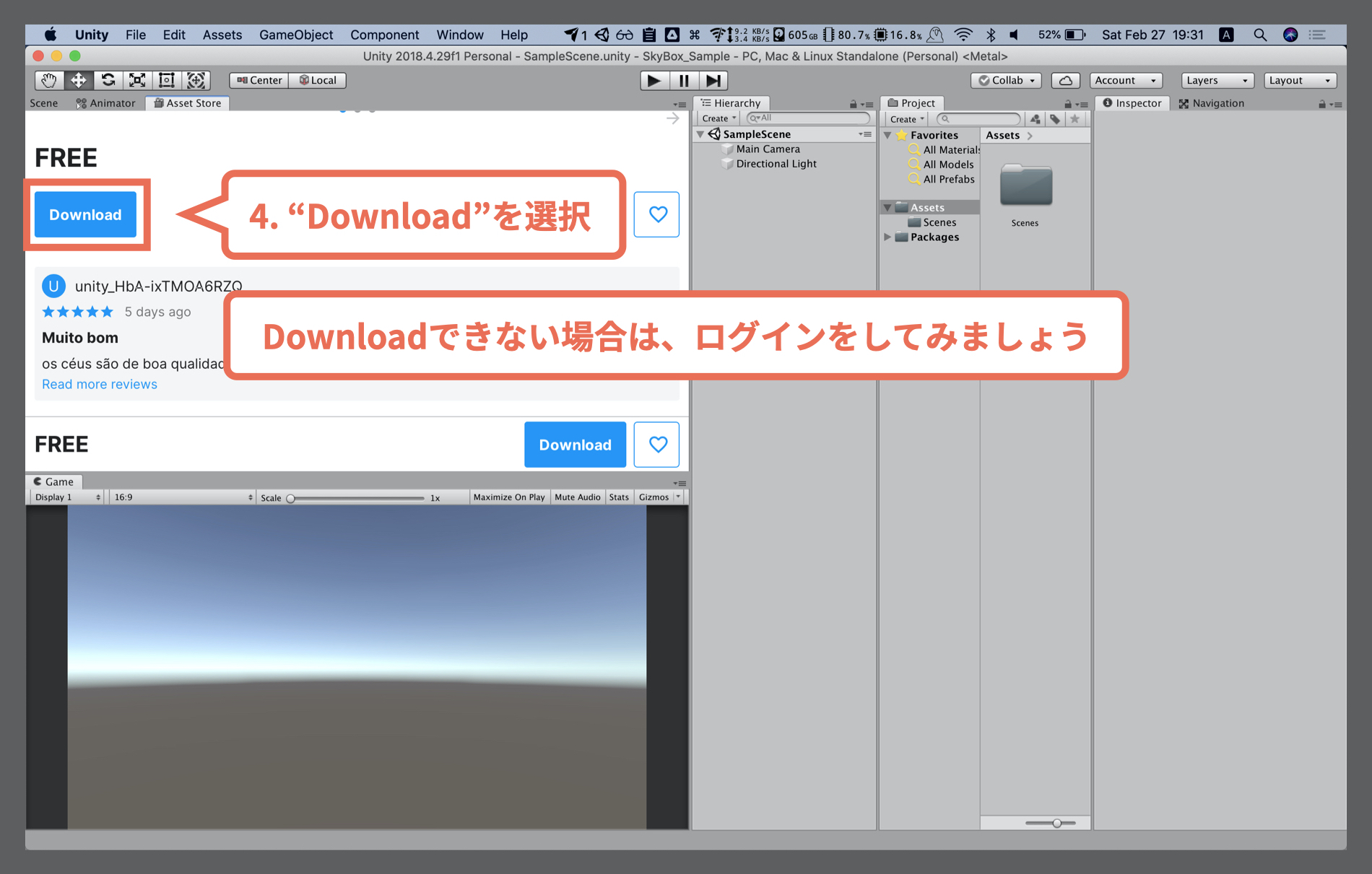Select the Asset Store tab
Image resolution: width=1372 pixels, height=874 pixels.
coord(188,103)
